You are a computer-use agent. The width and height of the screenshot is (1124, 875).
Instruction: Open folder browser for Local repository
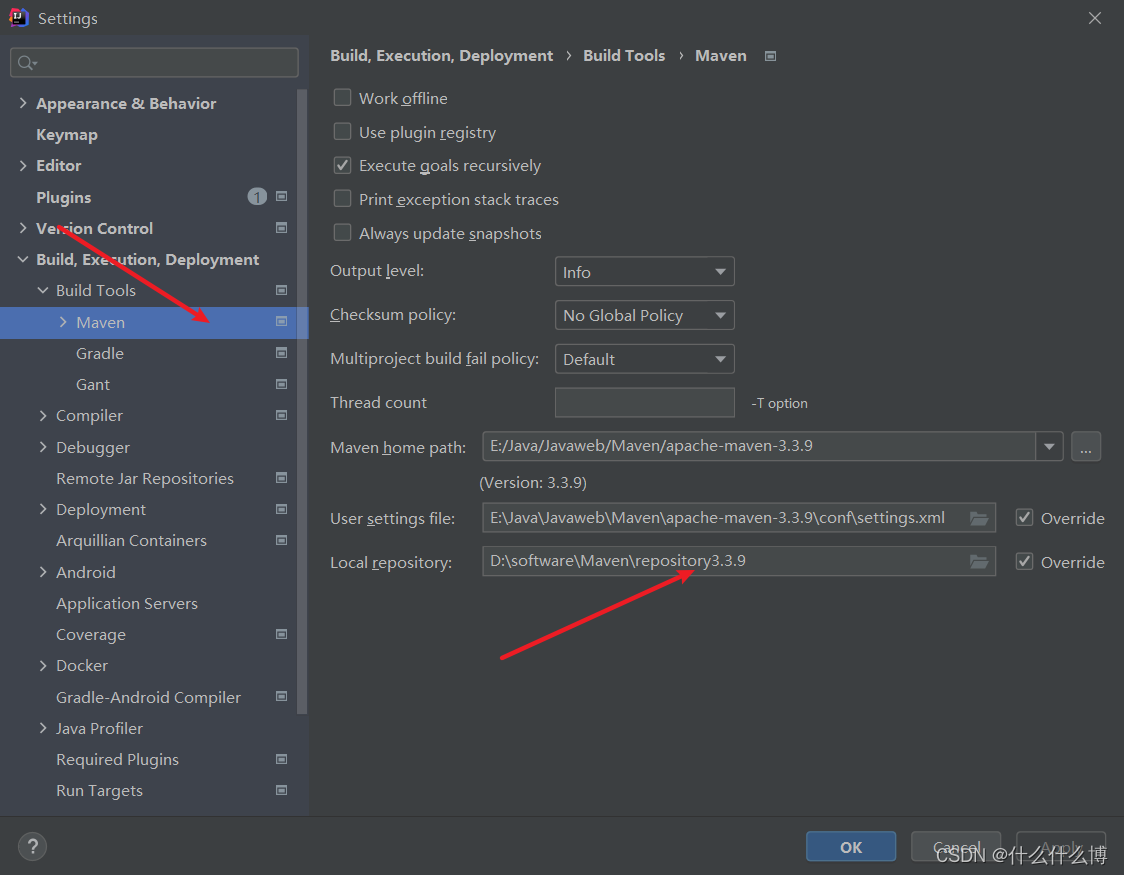click(x=979, y=562)
